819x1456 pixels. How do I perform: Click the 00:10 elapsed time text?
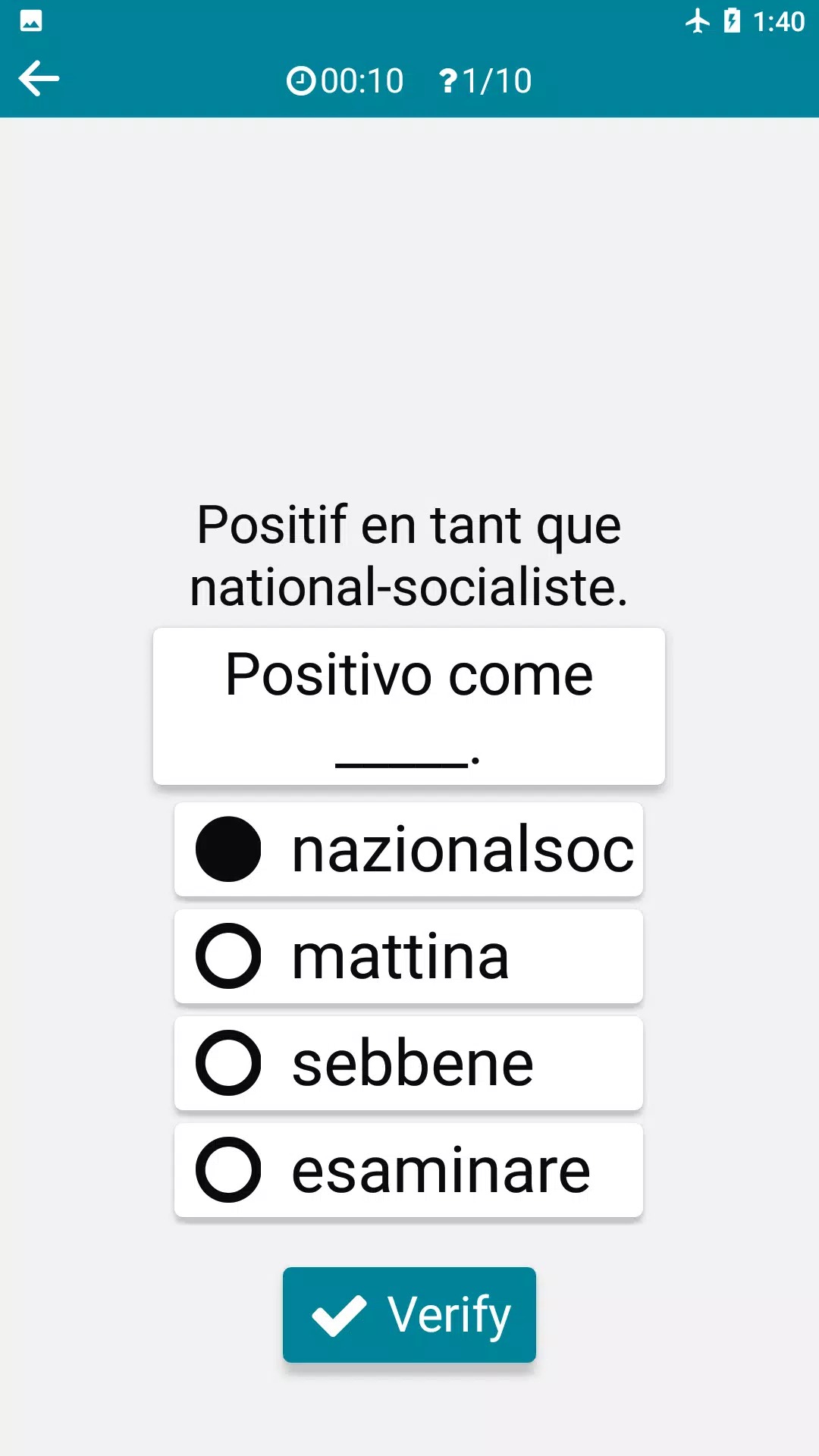[x=362, y=80]
